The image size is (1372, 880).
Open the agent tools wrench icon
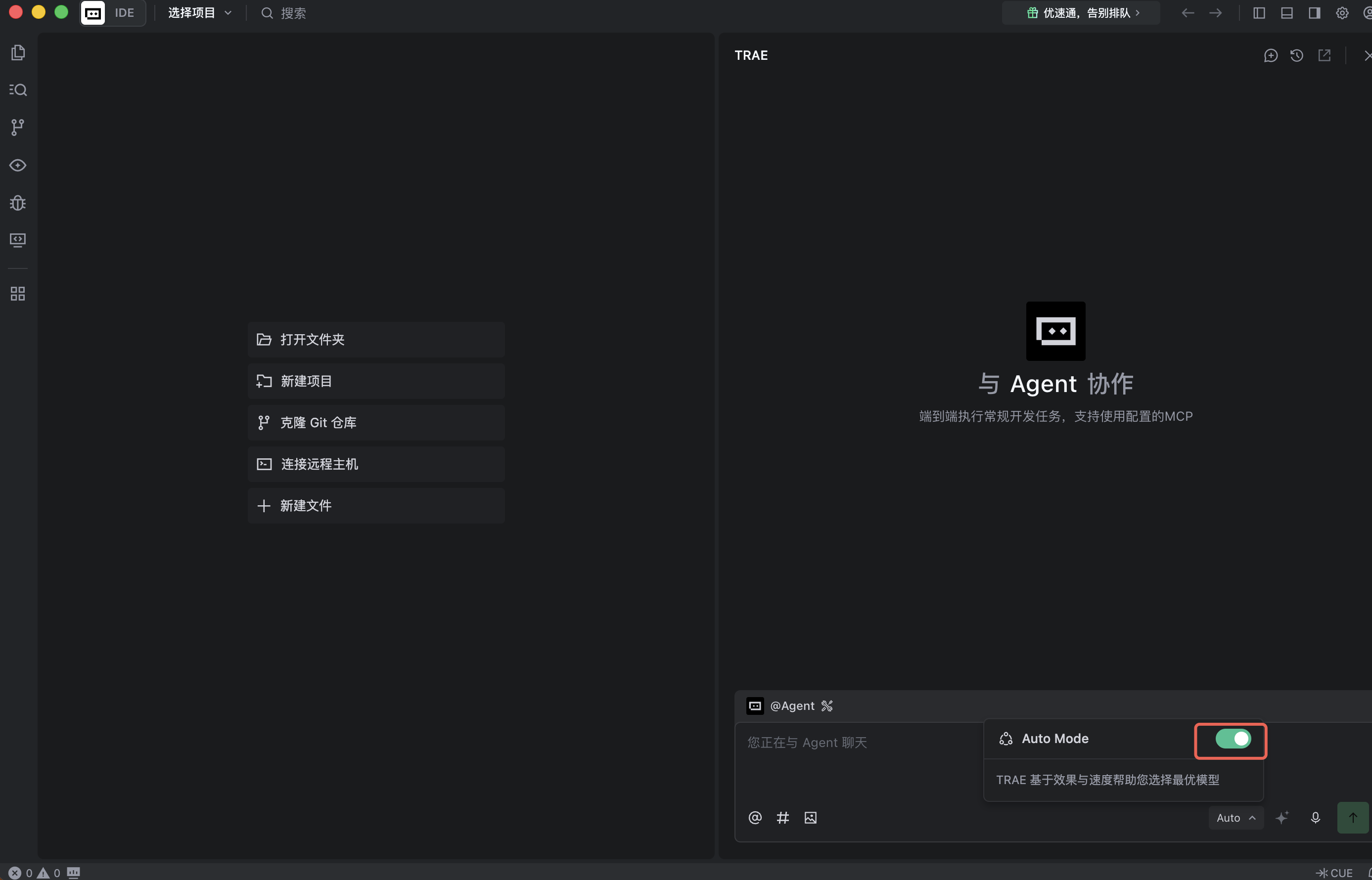pos(826,705)
